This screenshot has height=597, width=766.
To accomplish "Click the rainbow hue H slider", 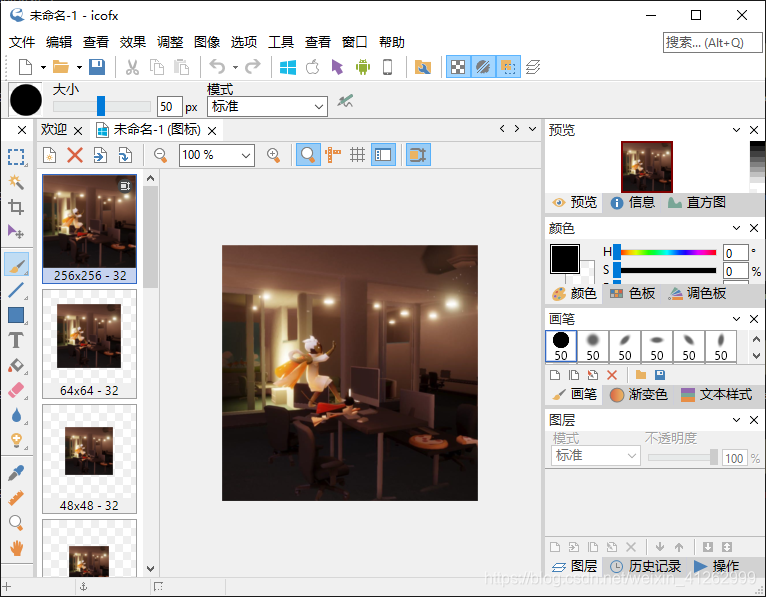I will [666, 252].
